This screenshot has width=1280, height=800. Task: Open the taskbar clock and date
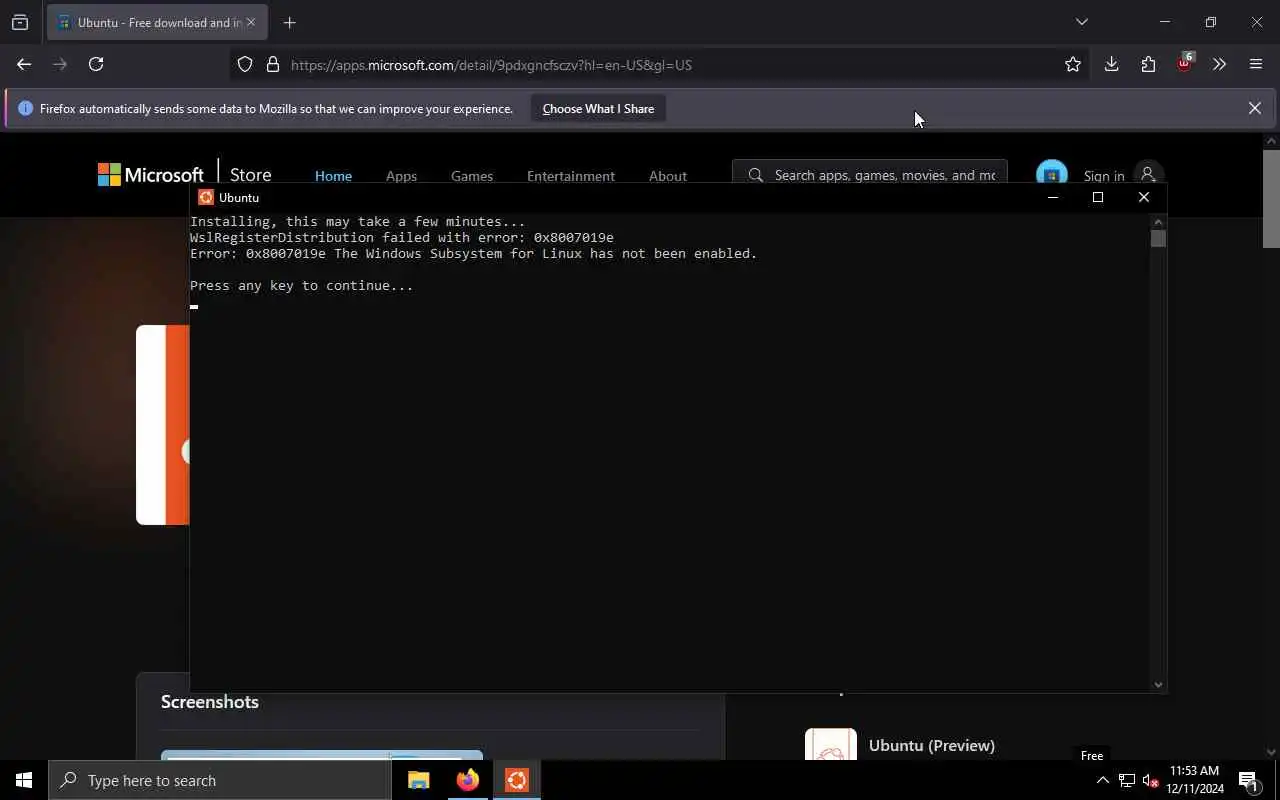pyautogui.click(x=1195, y=780)
